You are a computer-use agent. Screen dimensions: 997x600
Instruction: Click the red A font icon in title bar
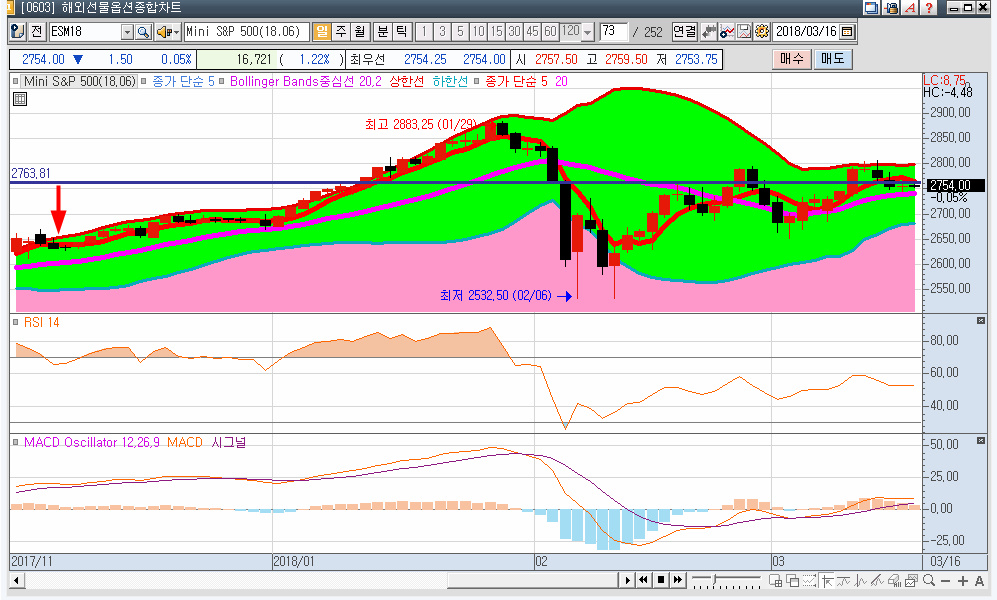(911, 8)
